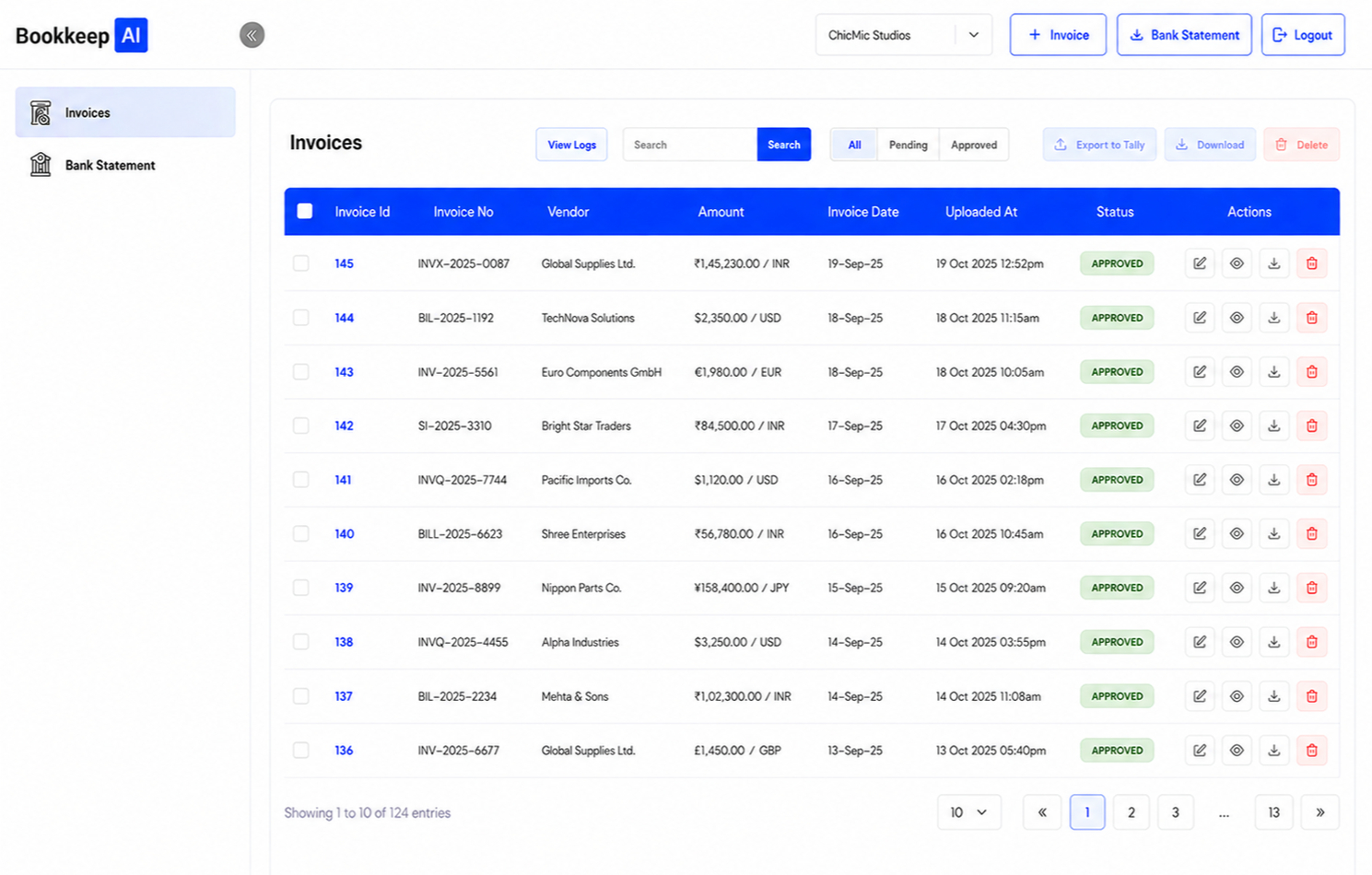Go to the next page with double-chevron arrow
This screenshot has width=1372, height=875.
pos(1319,812)
